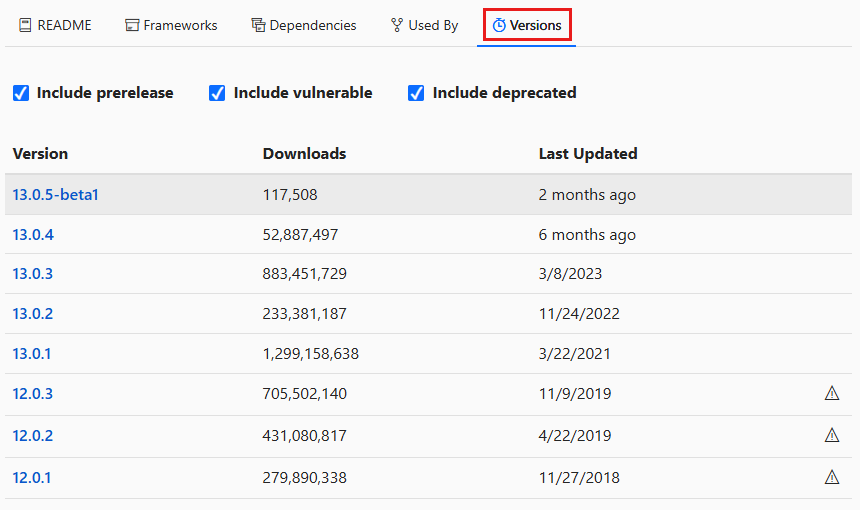
Task: Click download count 431,080,817
Action: tap(305, 436)
